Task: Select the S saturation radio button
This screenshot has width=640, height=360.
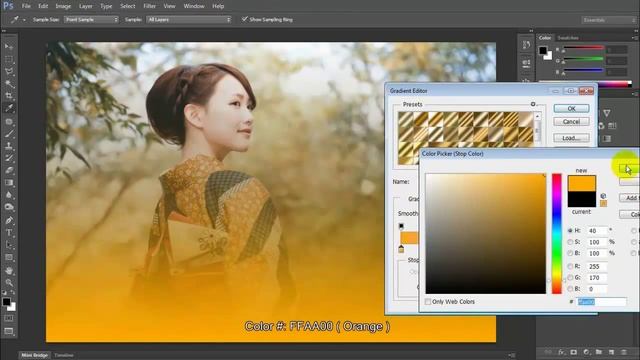Action: click(570, 242)
